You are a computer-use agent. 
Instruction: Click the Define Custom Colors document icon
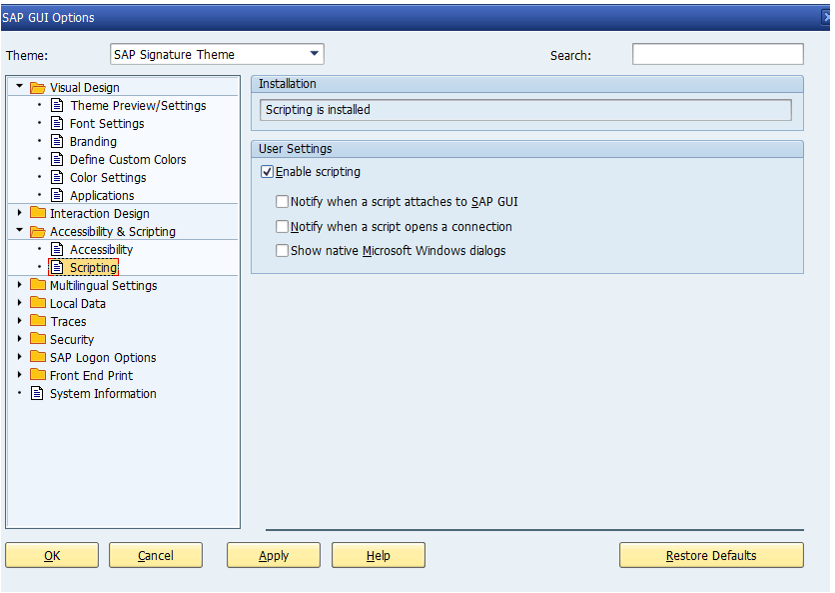coord(57,159)
